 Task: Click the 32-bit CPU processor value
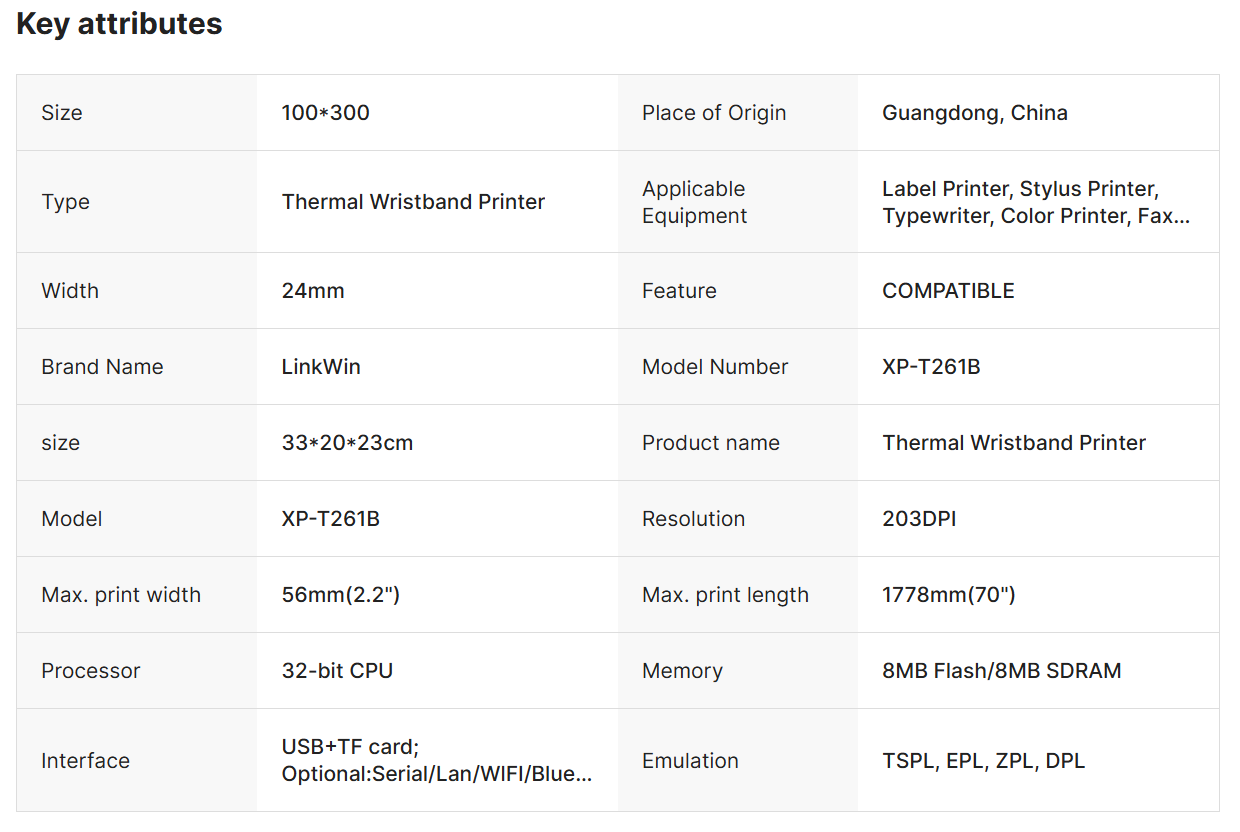click(x=337, y=671)
